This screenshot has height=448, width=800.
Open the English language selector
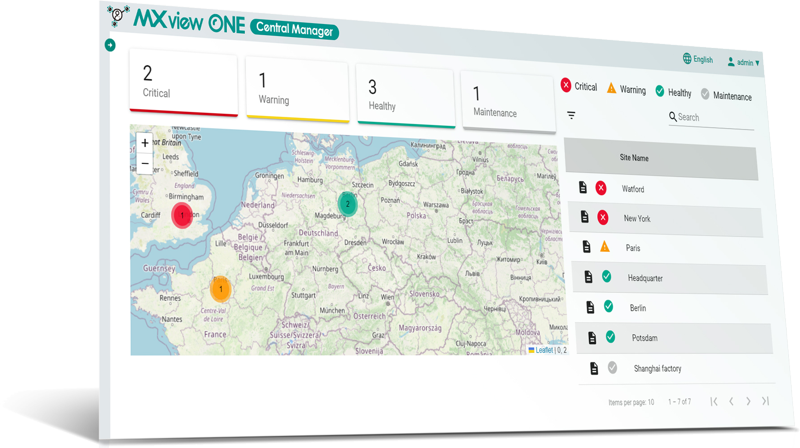pyautogui.click(x=697, y=59)
